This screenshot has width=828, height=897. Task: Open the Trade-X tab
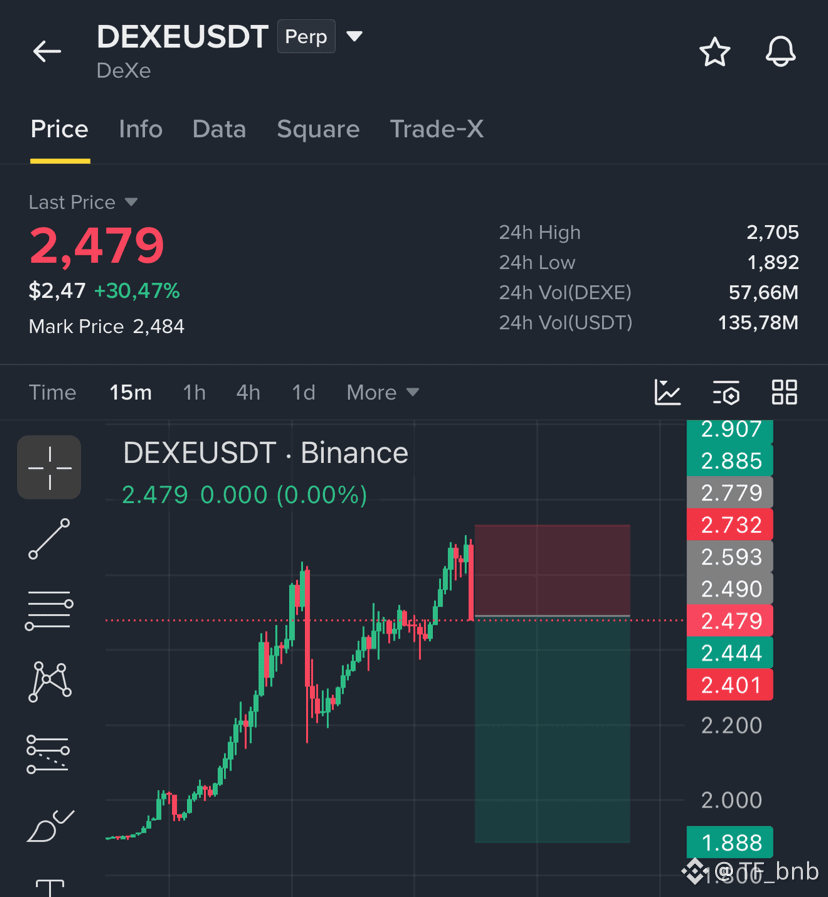click(437, 129)
